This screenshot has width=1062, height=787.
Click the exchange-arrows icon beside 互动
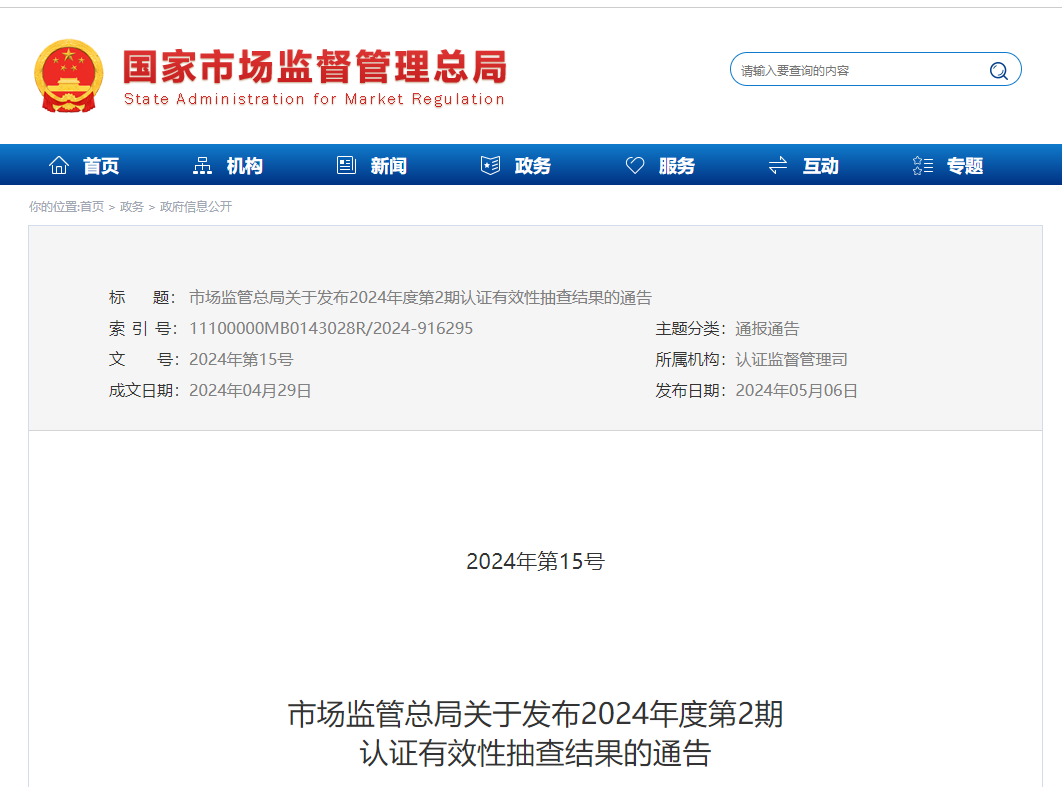(x=778, y=164)
